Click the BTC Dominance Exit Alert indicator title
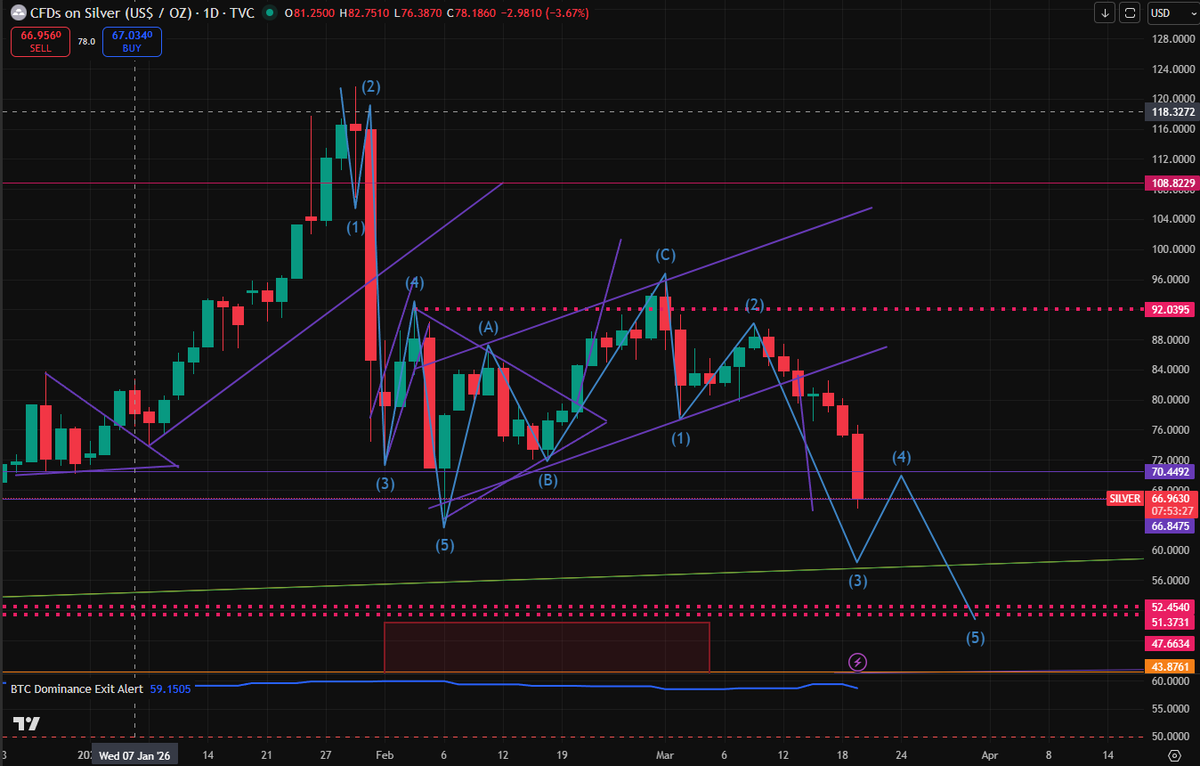Viewport: 1200px width, 766px height. tap(78, 688)
